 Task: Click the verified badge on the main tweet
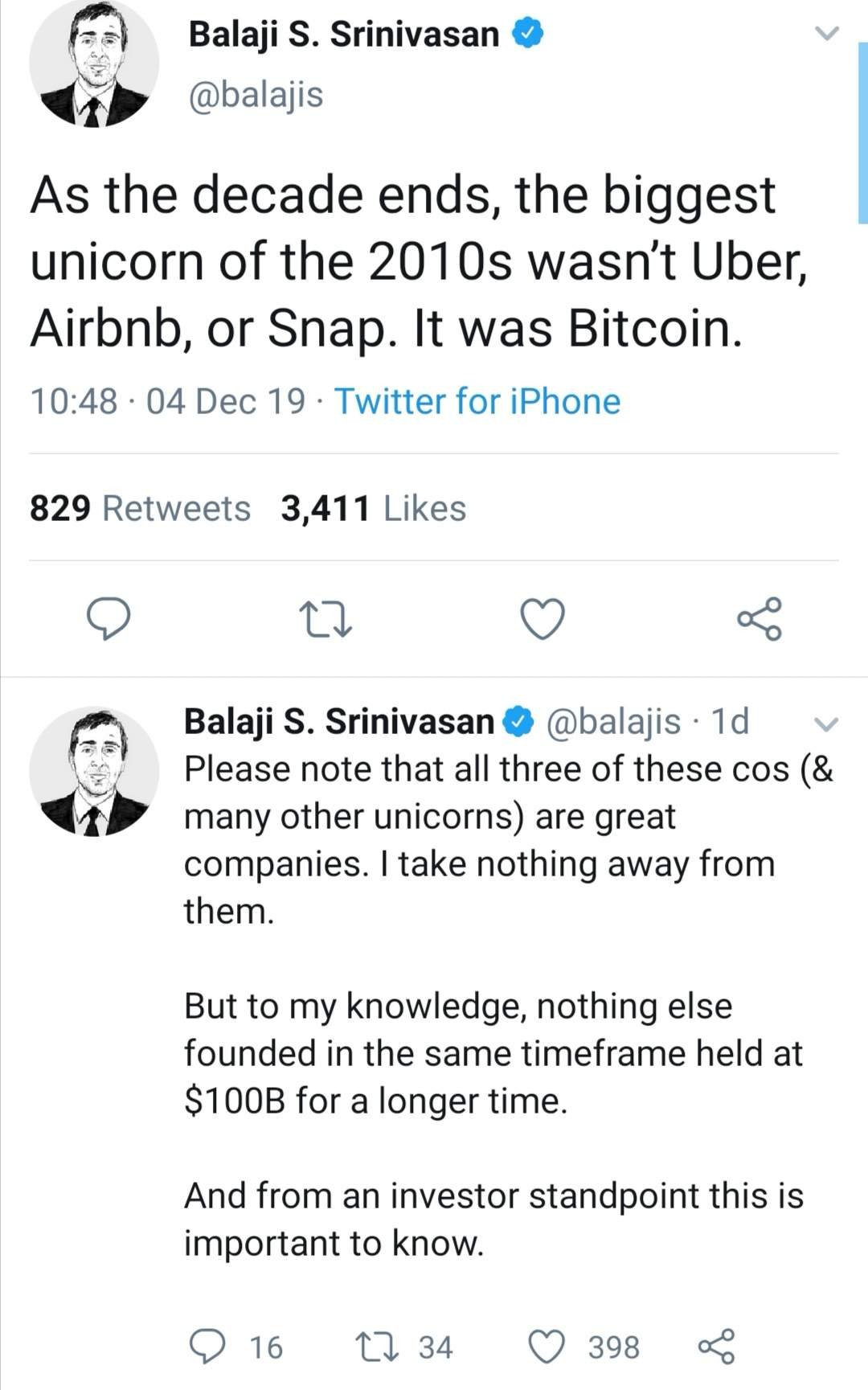pos(527,34)
